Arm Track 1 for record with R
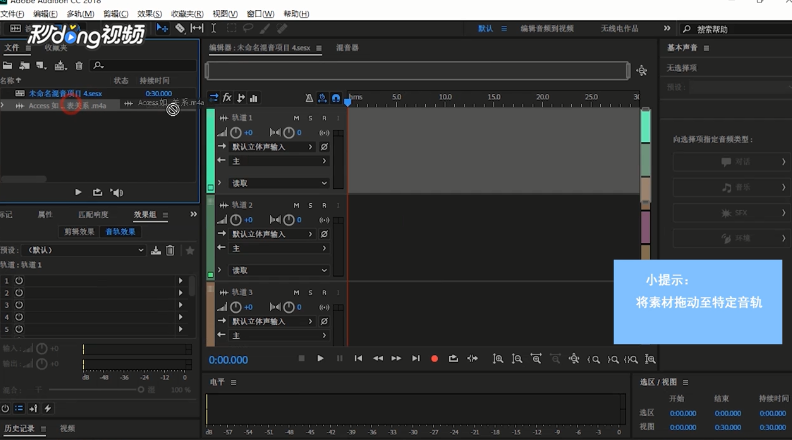Viewport: 792px width, 440px height. coord(324,118)
